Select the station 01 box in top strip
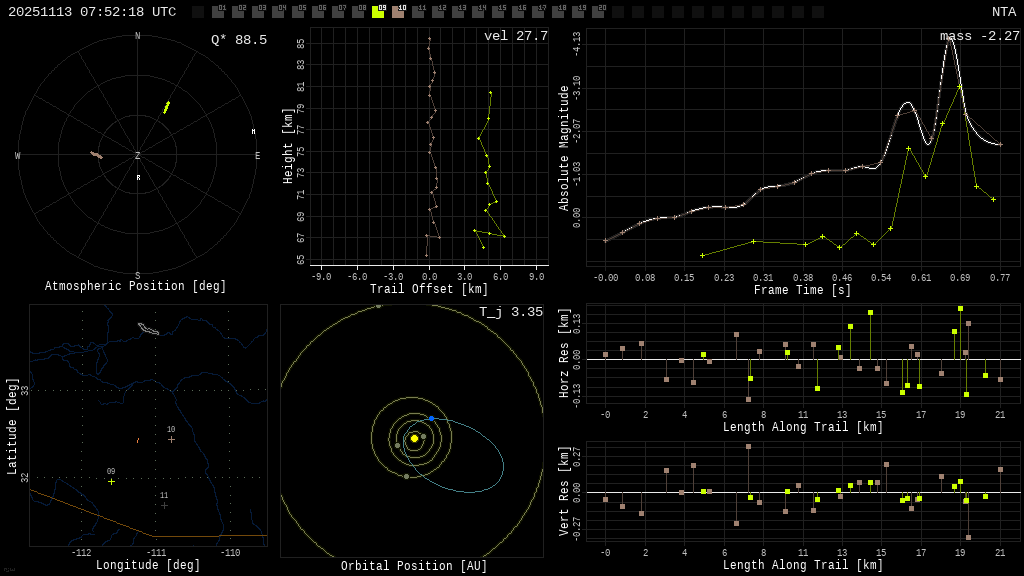 click(218, 12)
